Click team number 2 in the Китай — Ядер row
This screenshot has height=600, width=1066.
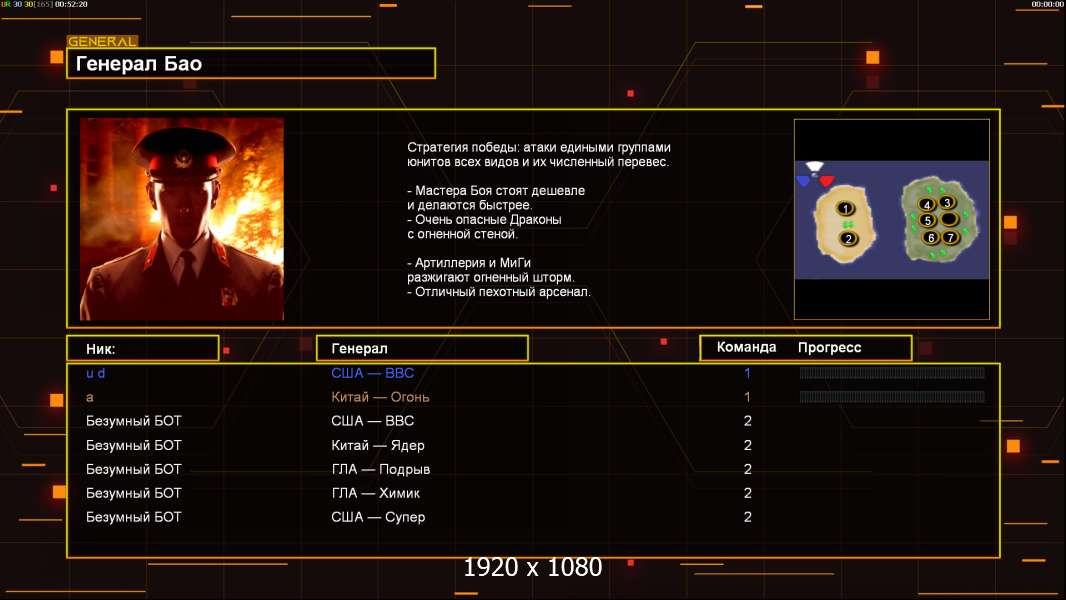tap(747, 445)
